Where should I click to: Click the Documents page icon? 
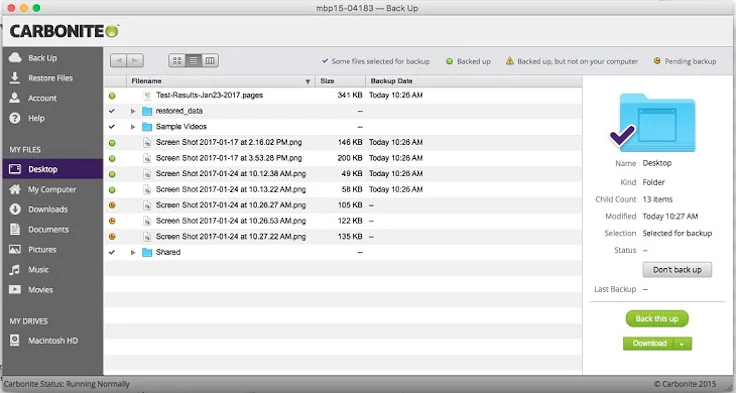pyautogui.click(x=15, y=229)
